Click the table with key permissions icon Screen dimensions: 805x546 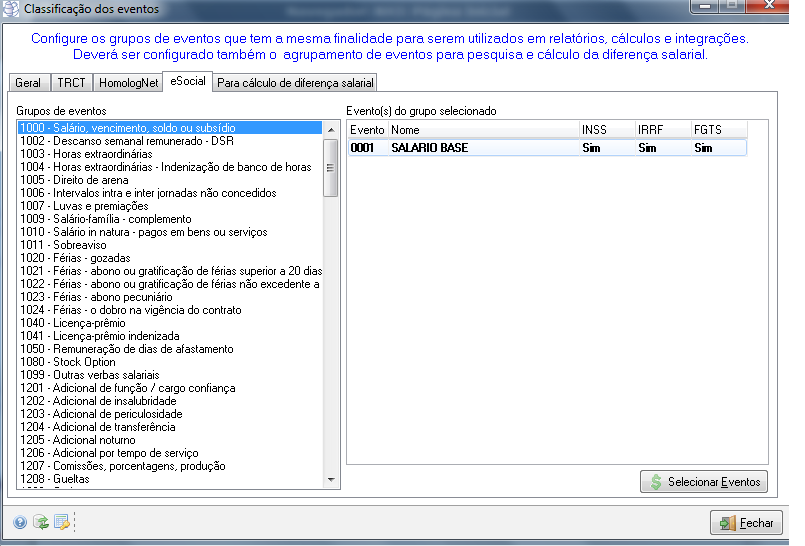coord(62,522)
